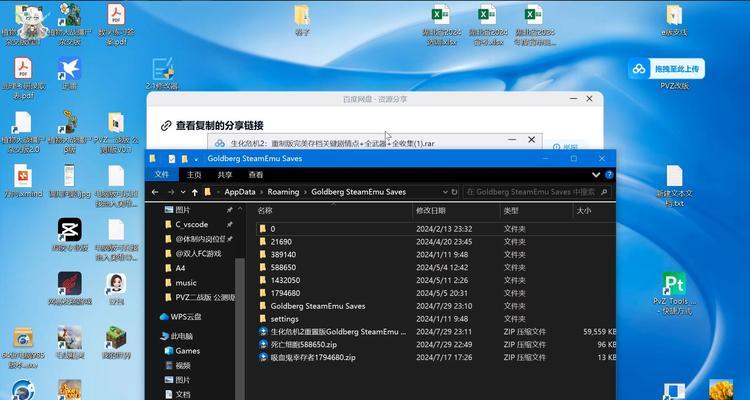750x400 pixels.
Task: Sort files by 类型 column
Action: (510, 211)
